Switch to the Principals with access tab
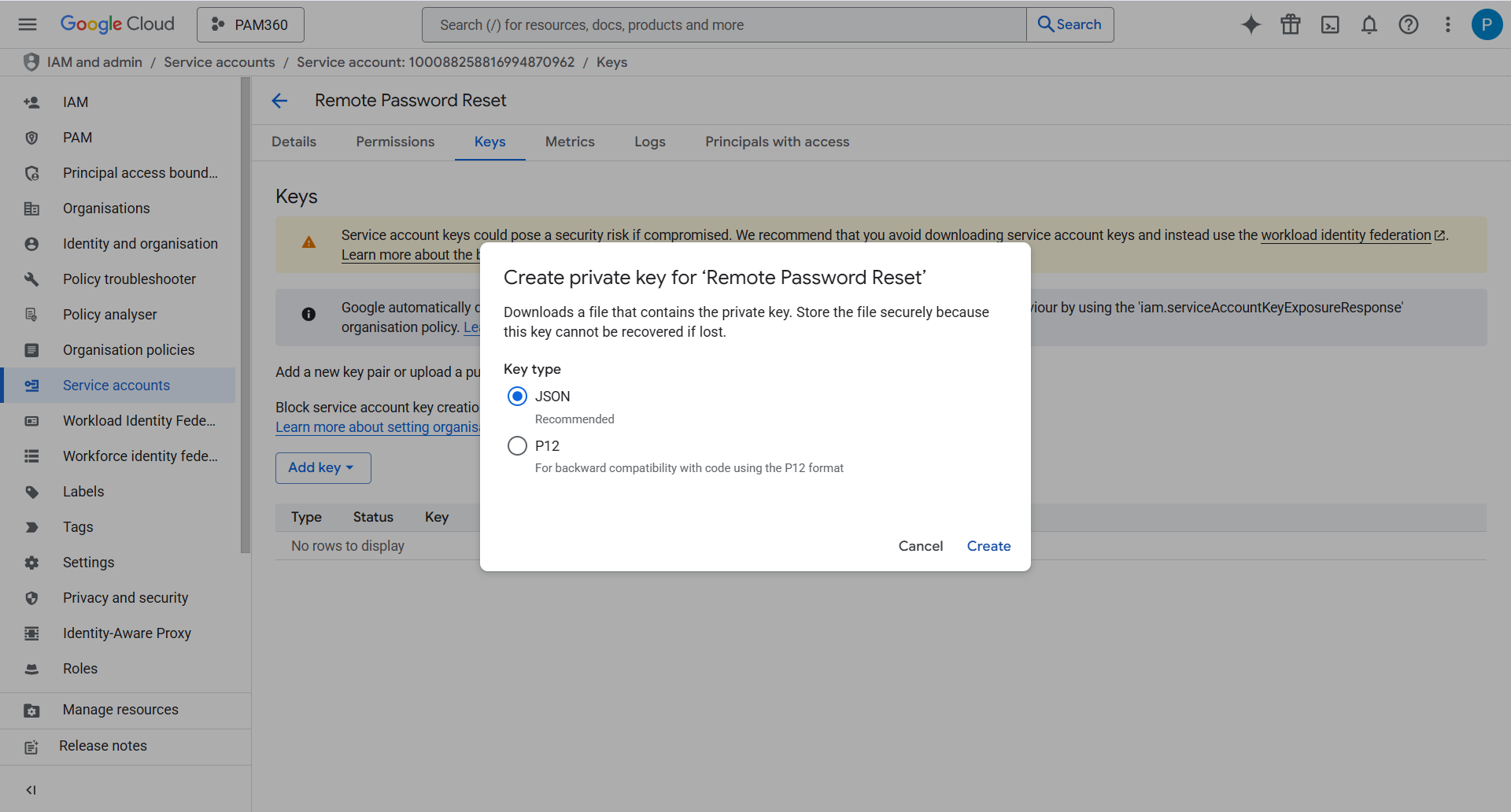 777,142
